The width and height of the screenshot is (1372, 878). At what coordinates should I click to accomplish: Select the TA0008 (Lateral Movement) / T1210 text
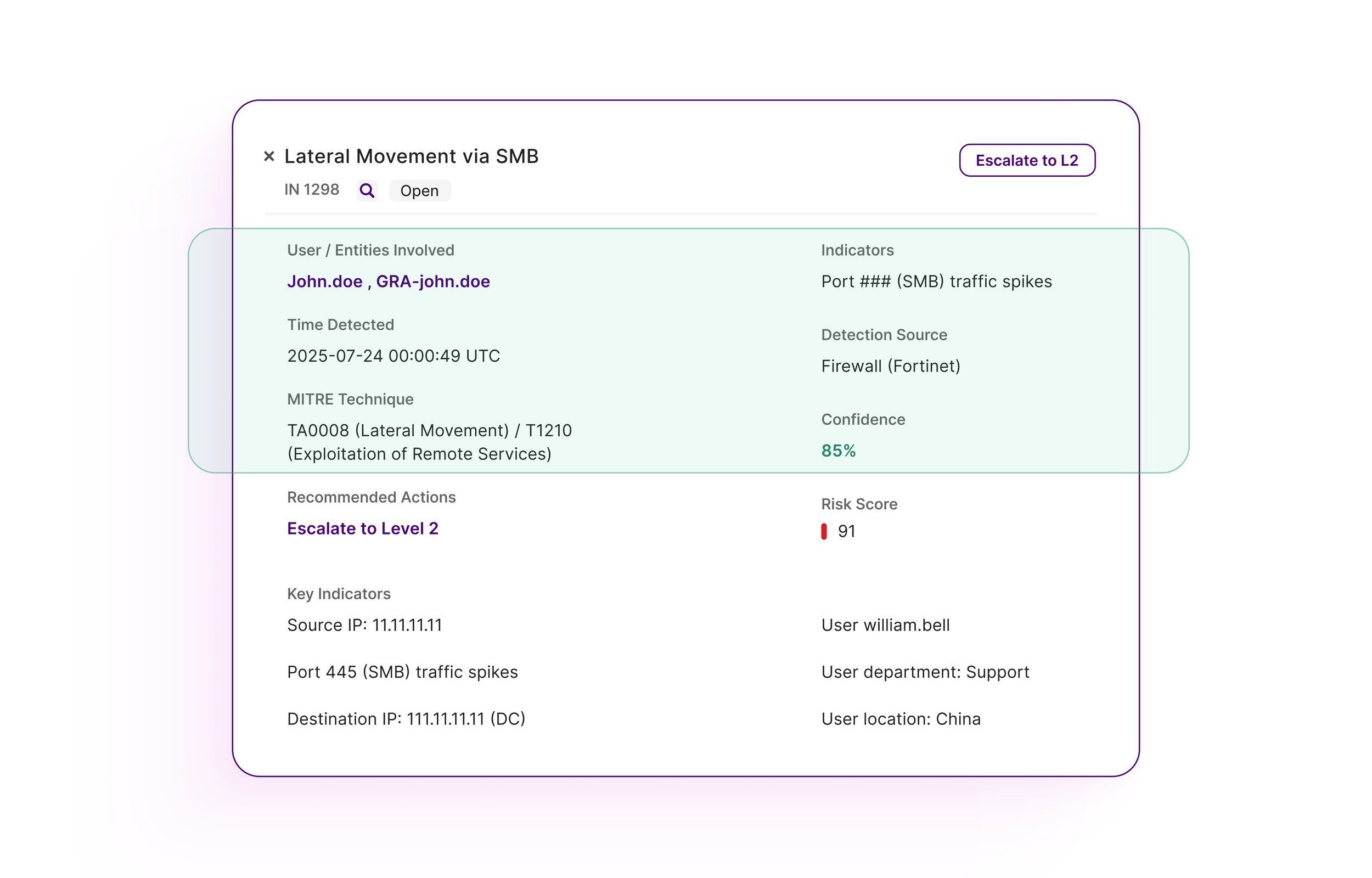click(x=429, y=430)
